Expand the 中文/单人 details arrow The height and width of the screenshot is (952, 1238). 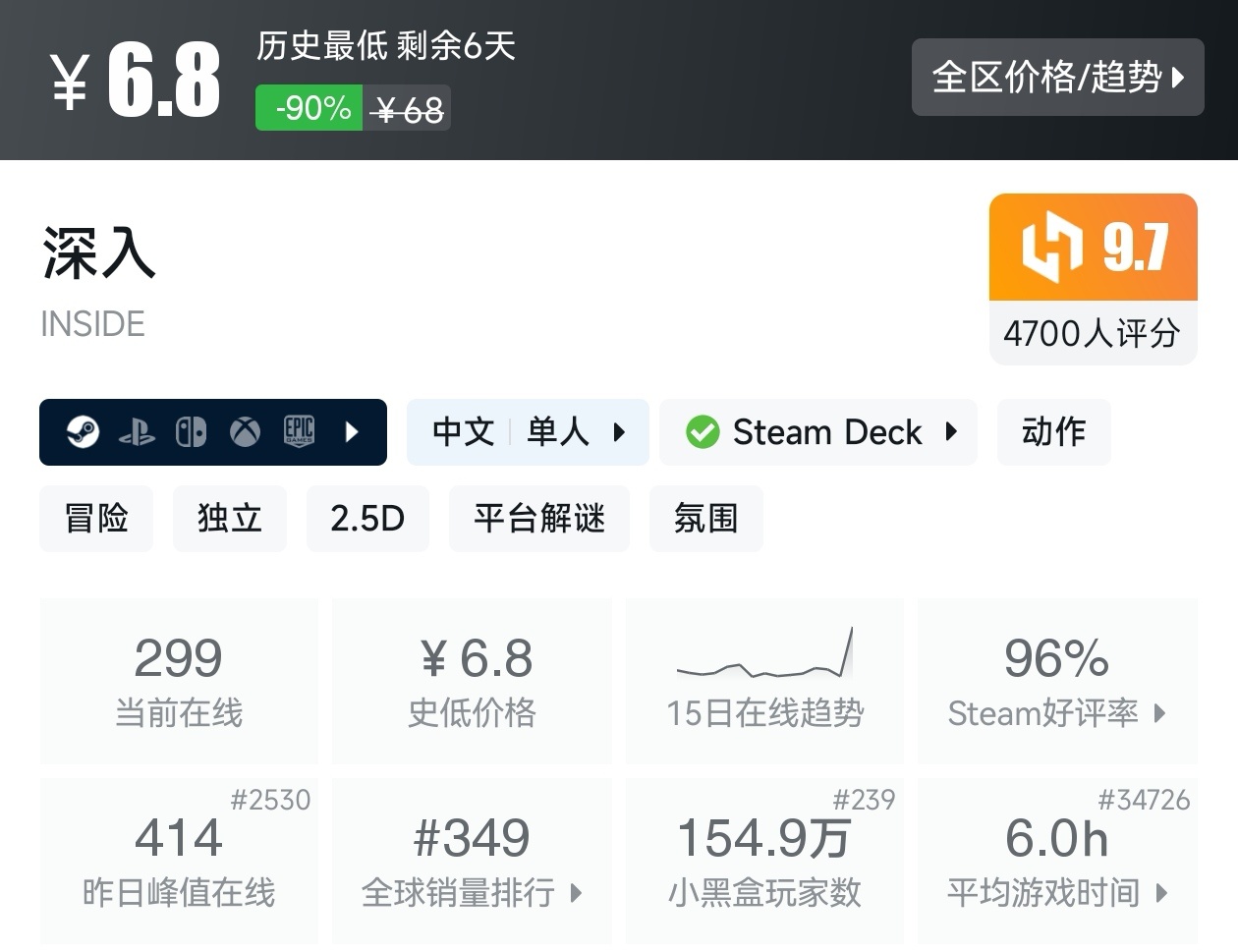click(618, 432)
